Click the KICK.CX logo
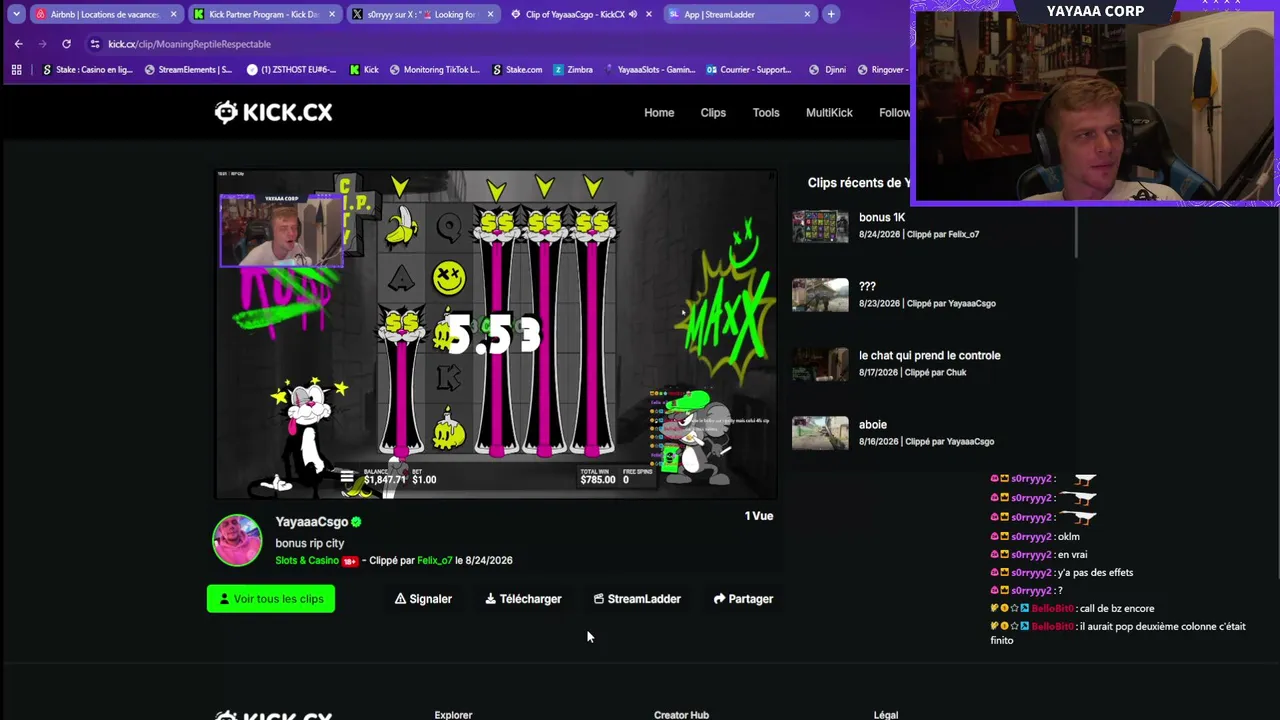Image resolution: width=1280 pixels, height=720 pixels. [x=273, y=112]
